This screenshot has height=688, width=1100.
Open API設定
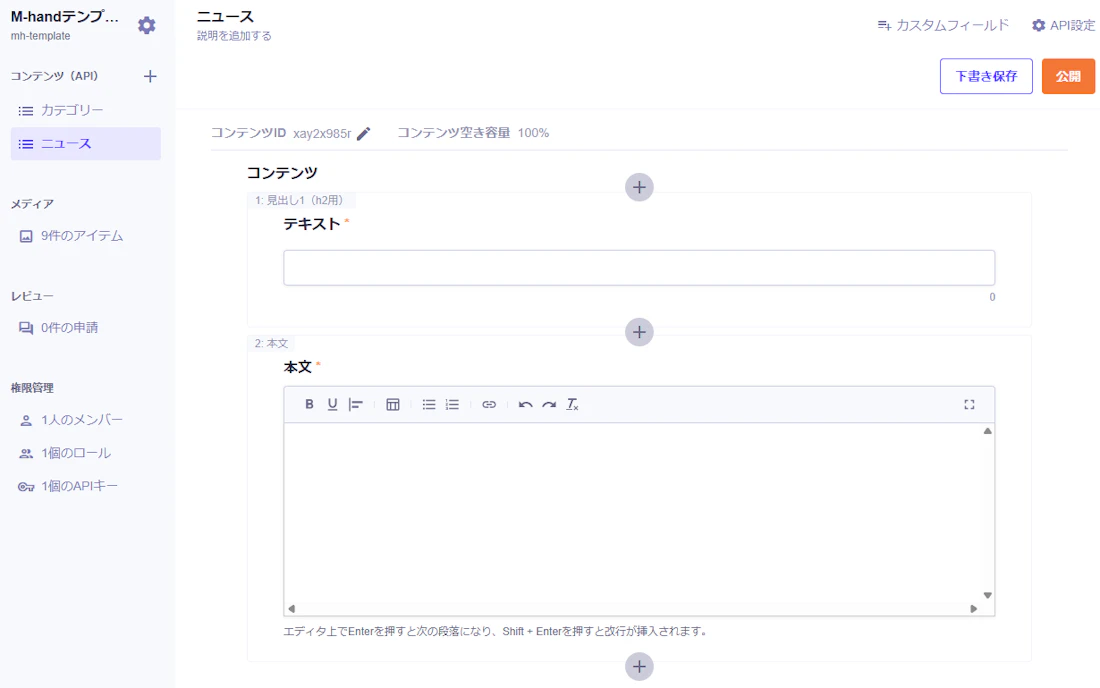tap(1063, 25)
